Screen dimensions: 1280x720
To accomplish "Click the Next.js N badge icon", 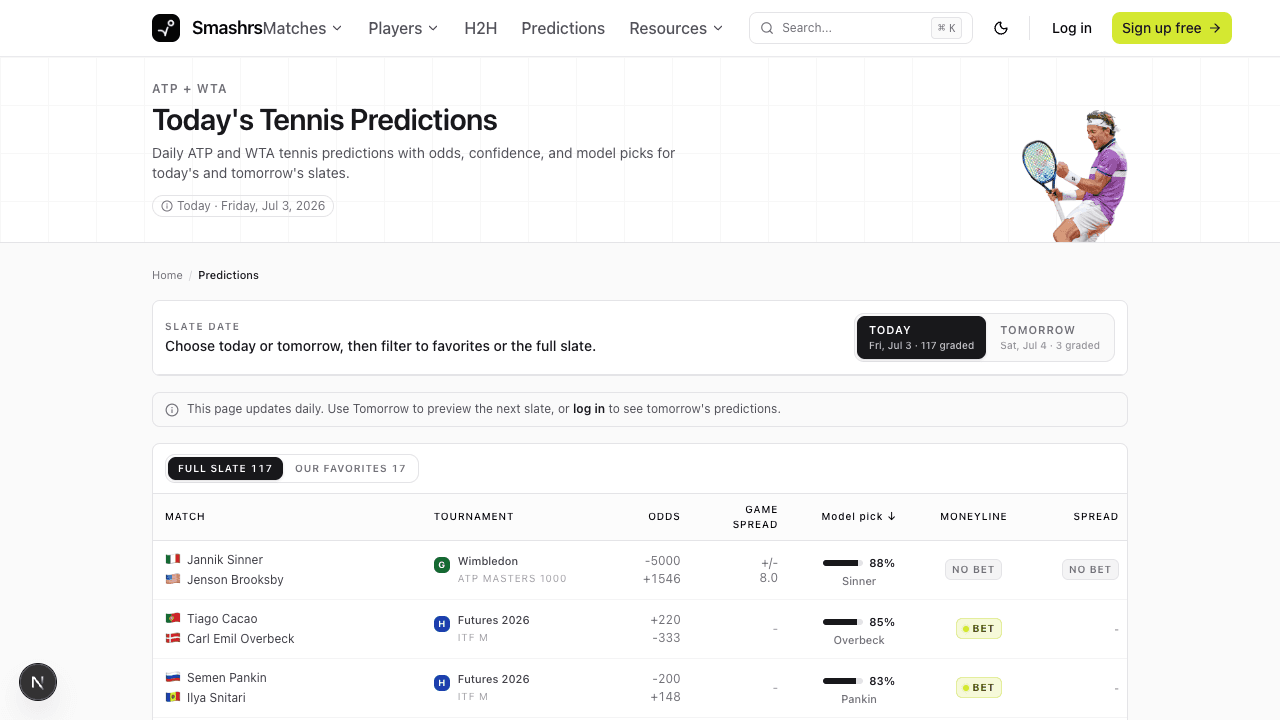I will (38, 683).
